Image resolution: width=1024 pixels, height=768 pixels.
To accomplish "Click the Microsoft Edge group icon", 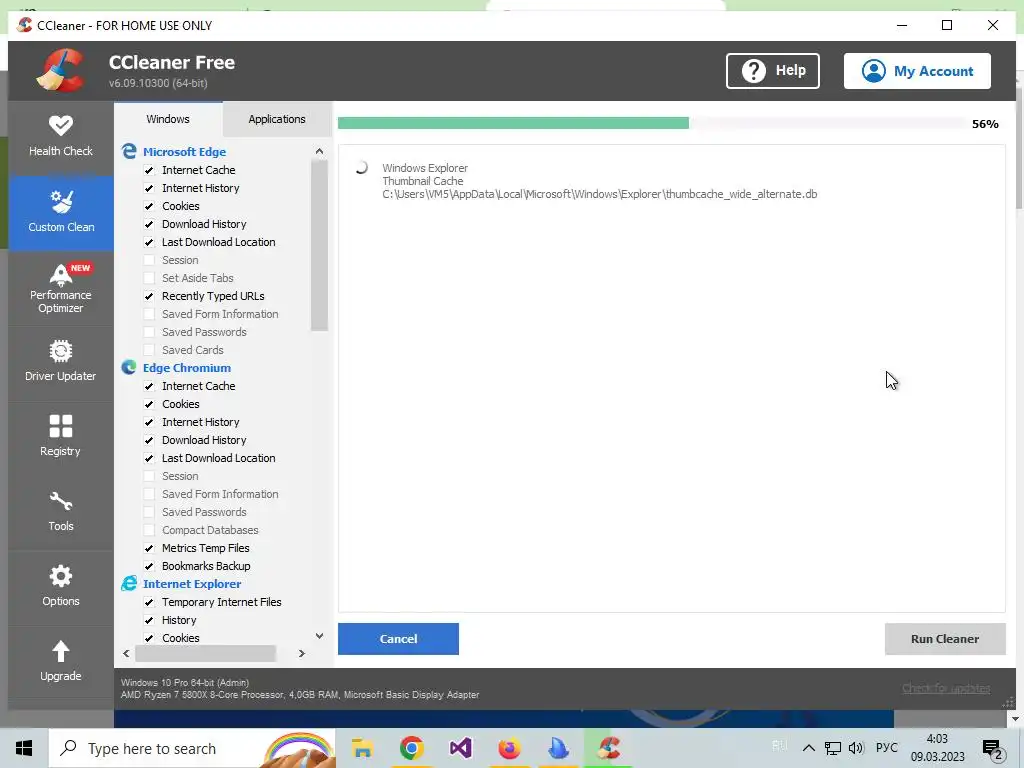I will point(129,152).
